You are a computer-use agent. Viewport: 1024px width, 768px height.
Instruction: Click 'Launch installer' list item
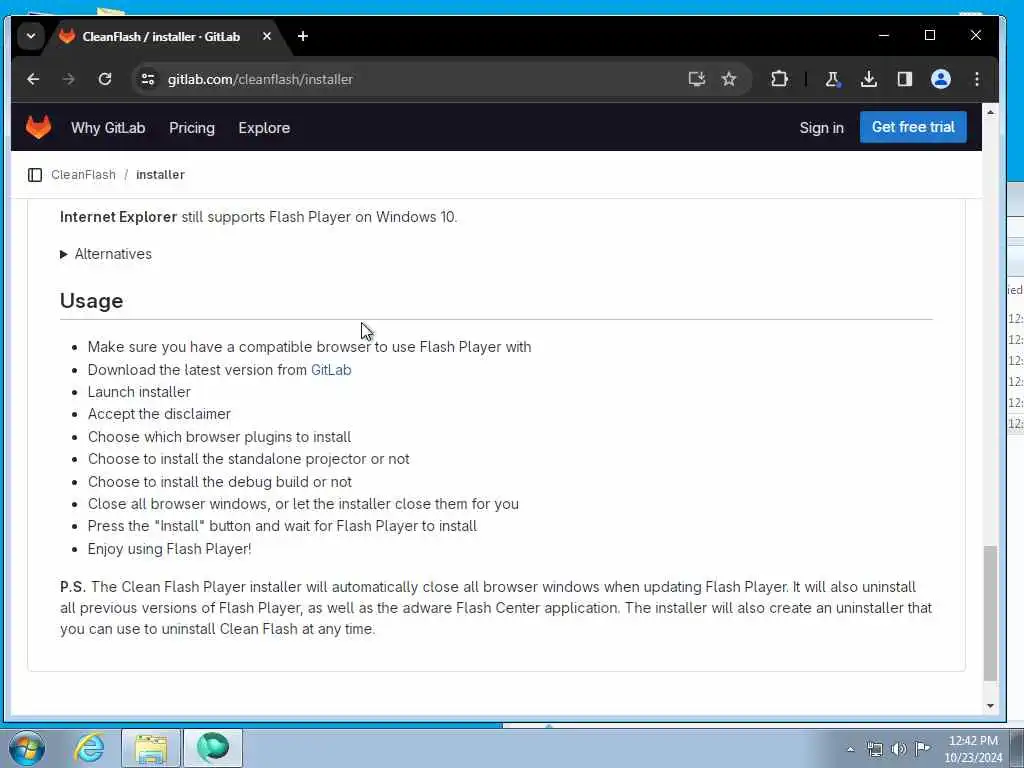[x=139, y=392]
